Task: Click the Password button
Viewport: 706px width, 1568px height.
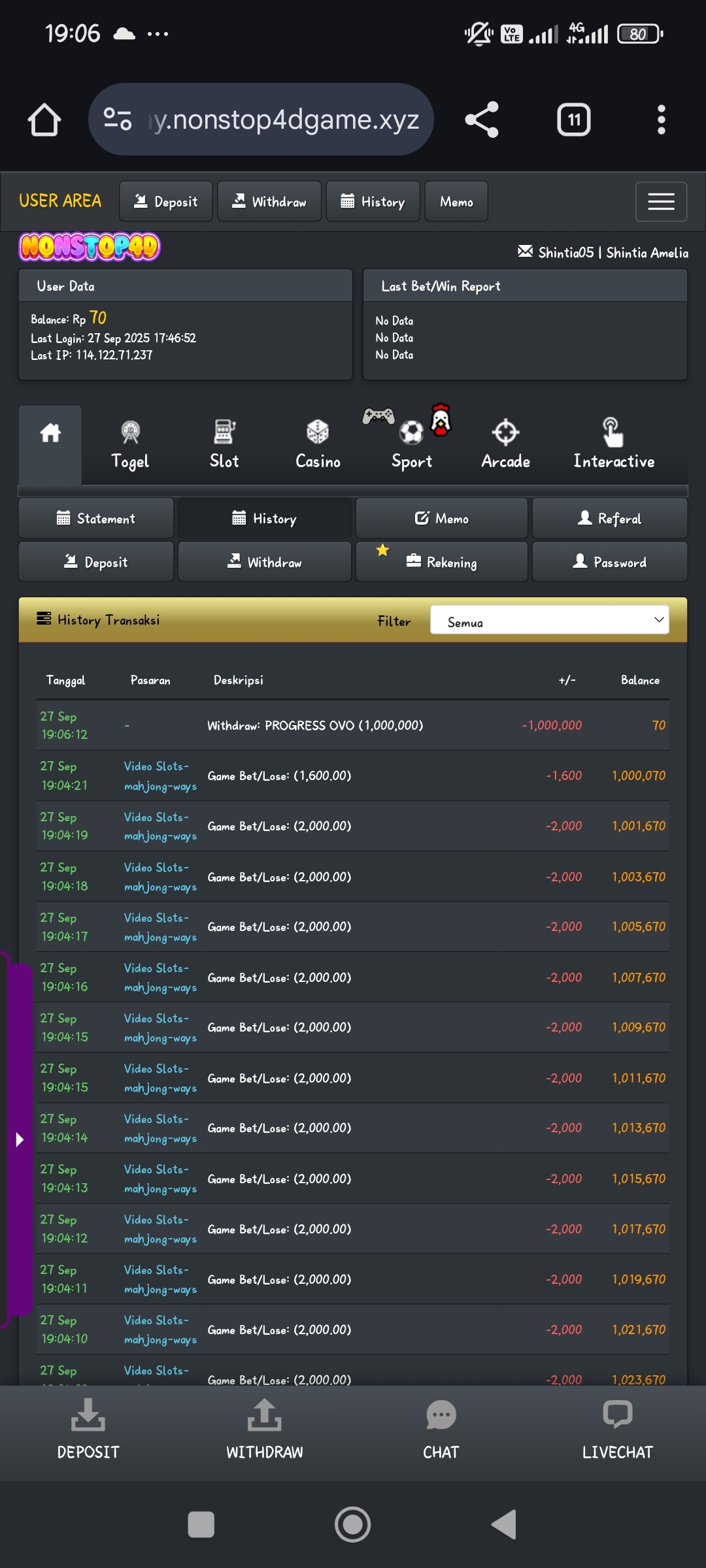Action: [609, 562]
